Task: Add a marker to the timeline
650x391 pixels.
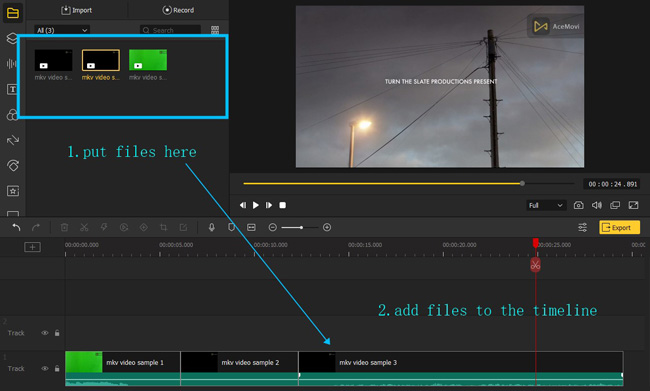Action: pos(231,227)
